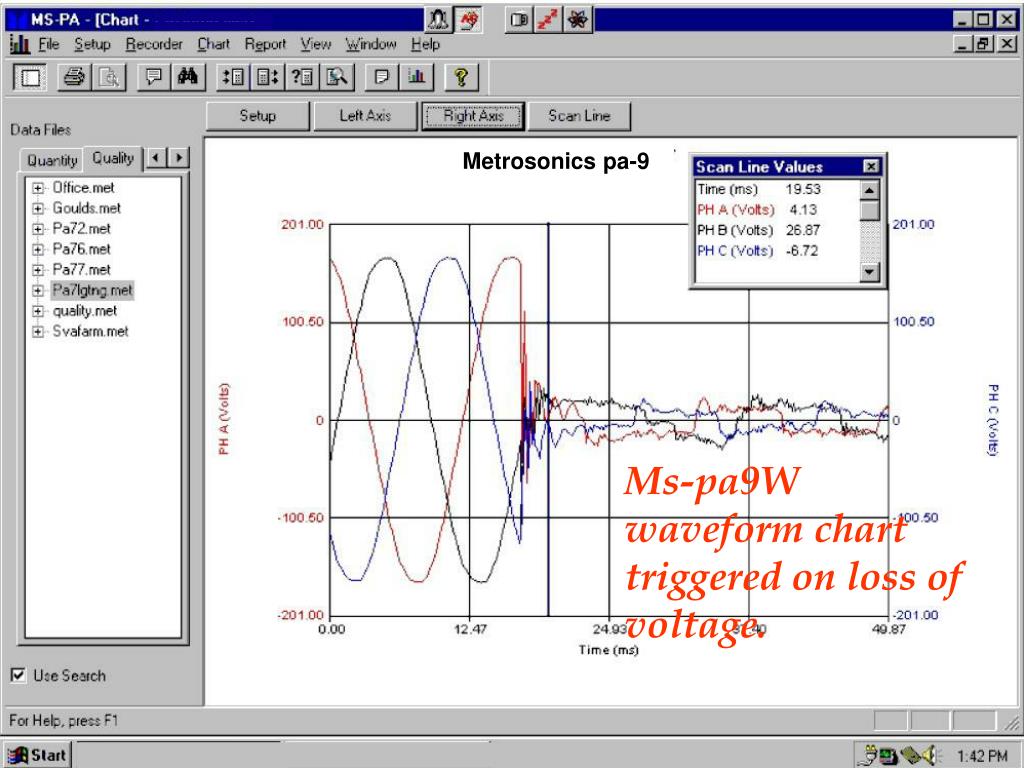The image size is (1024, 768).
Task: Click the red AB icon in title bar
Action: pos(468,20)
